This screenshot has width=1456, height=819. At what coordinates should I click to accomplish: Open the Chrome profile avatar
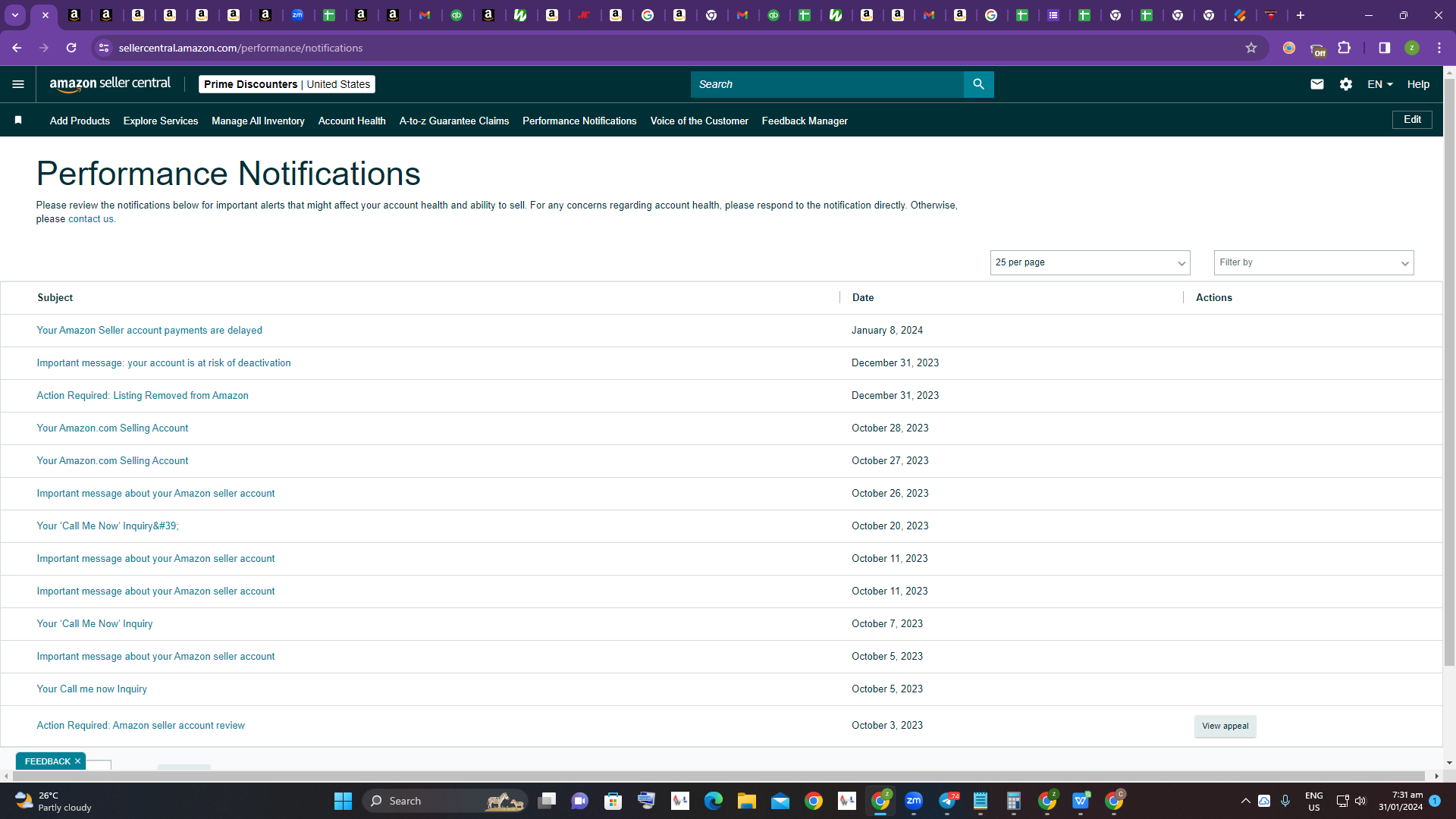pyautogui.click(x=1412, y=48)
